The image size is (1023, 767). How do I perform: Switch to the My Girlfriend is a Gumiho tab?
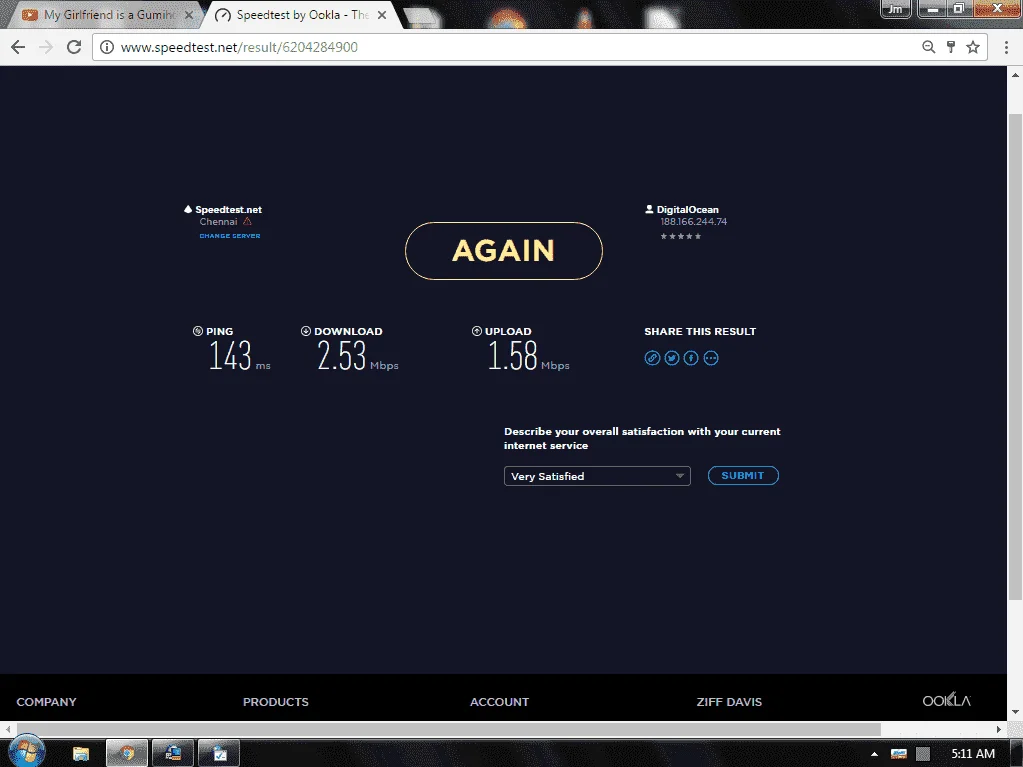(108, 15)
